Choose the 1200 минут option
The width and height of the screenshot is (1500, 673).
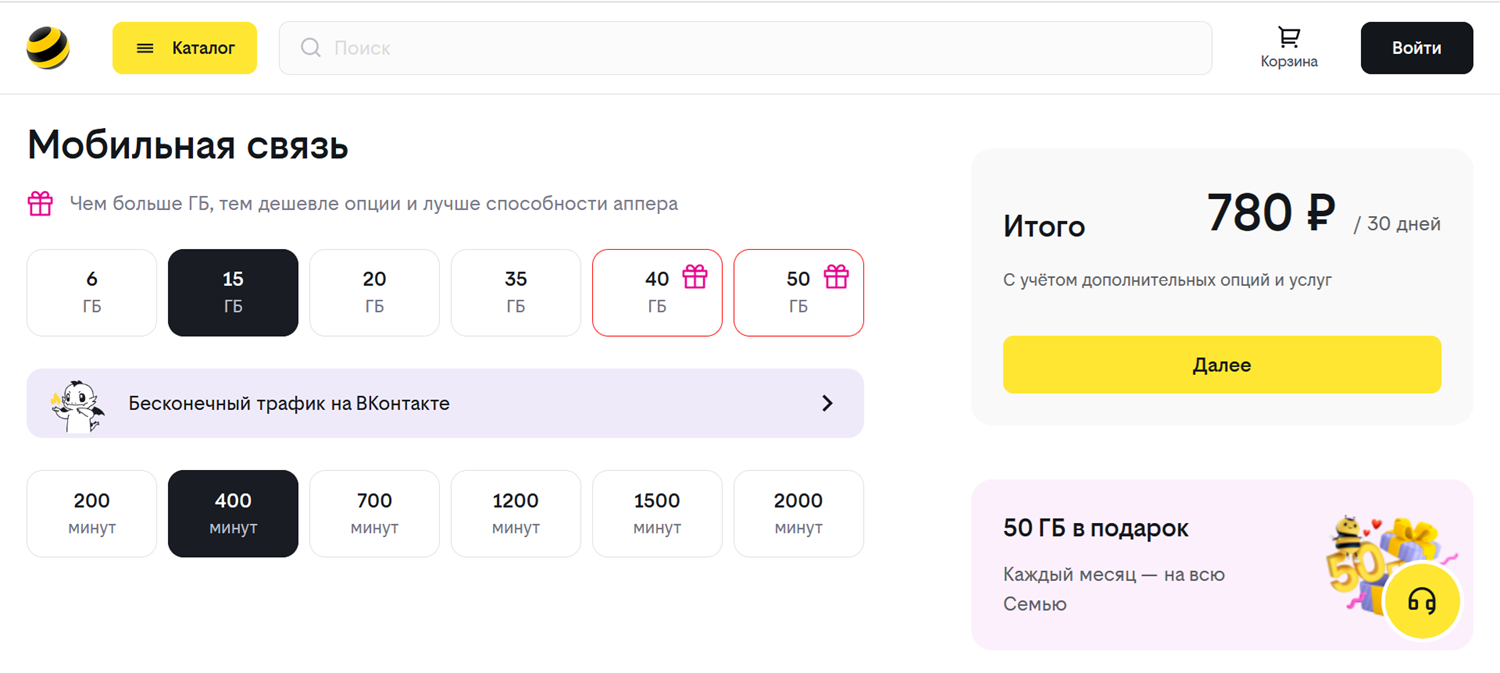515,513
